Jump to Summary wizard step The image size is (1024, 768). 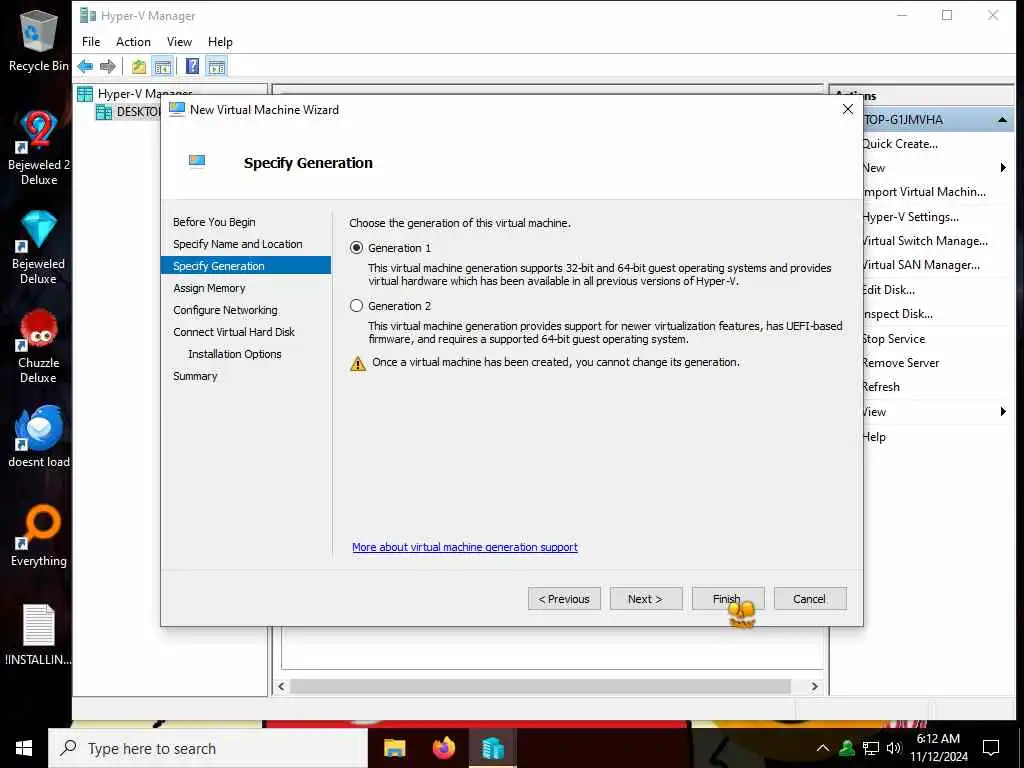(195, 376)
